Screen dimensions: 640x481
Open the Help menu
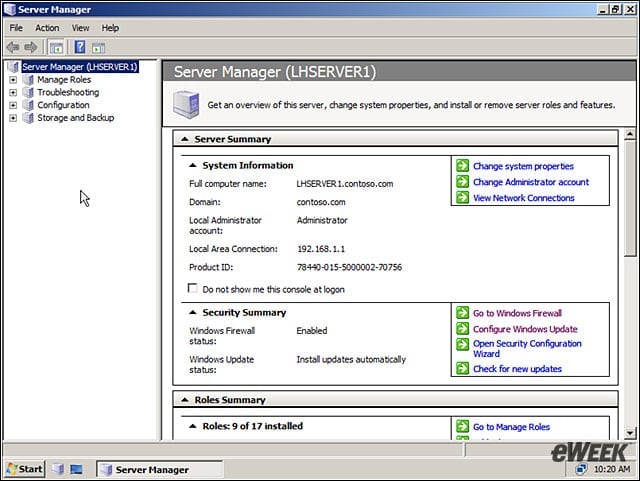(110, 28)
